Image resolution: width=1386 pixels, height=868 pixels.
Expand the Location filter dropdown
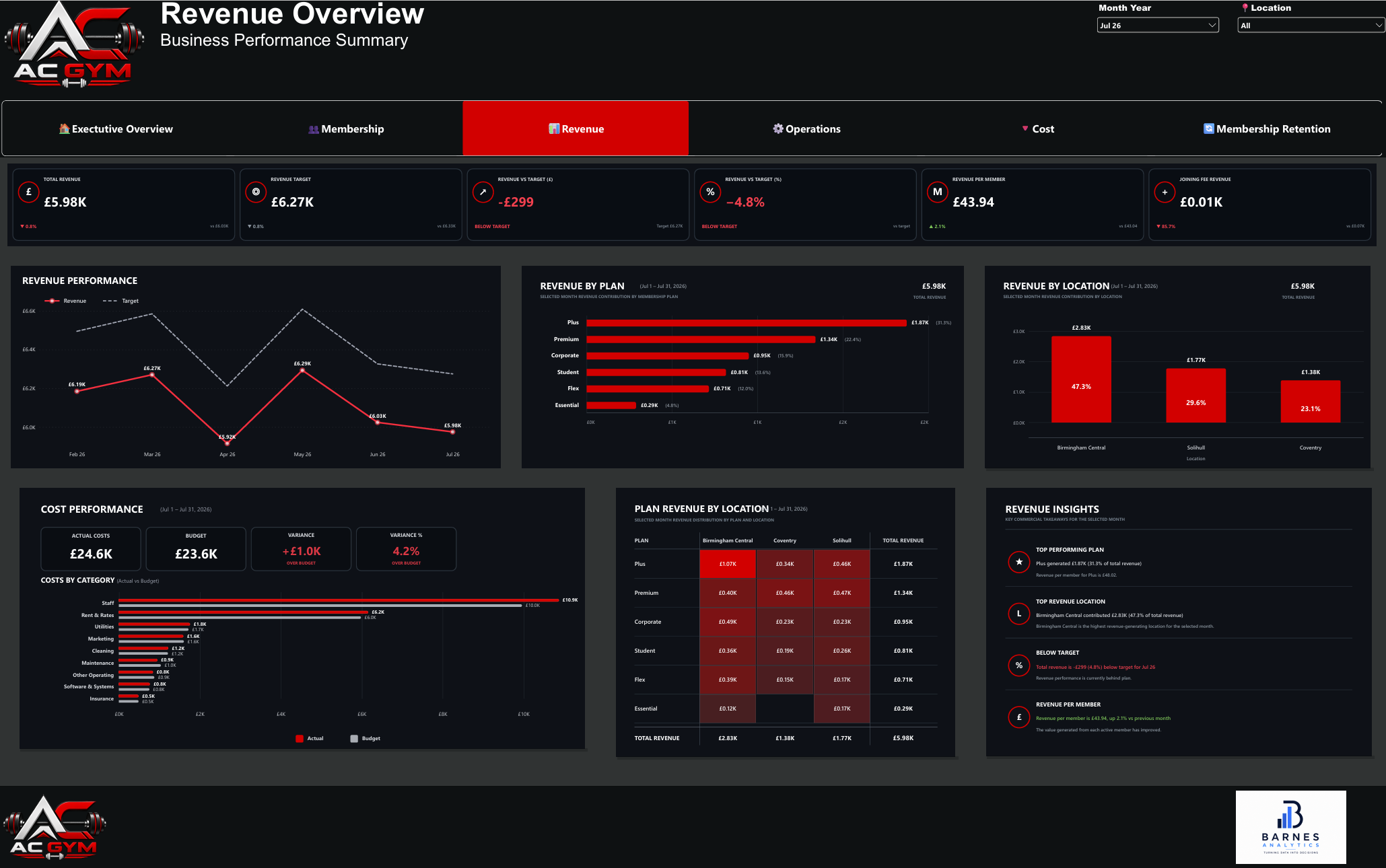(x=1311, y=26)
